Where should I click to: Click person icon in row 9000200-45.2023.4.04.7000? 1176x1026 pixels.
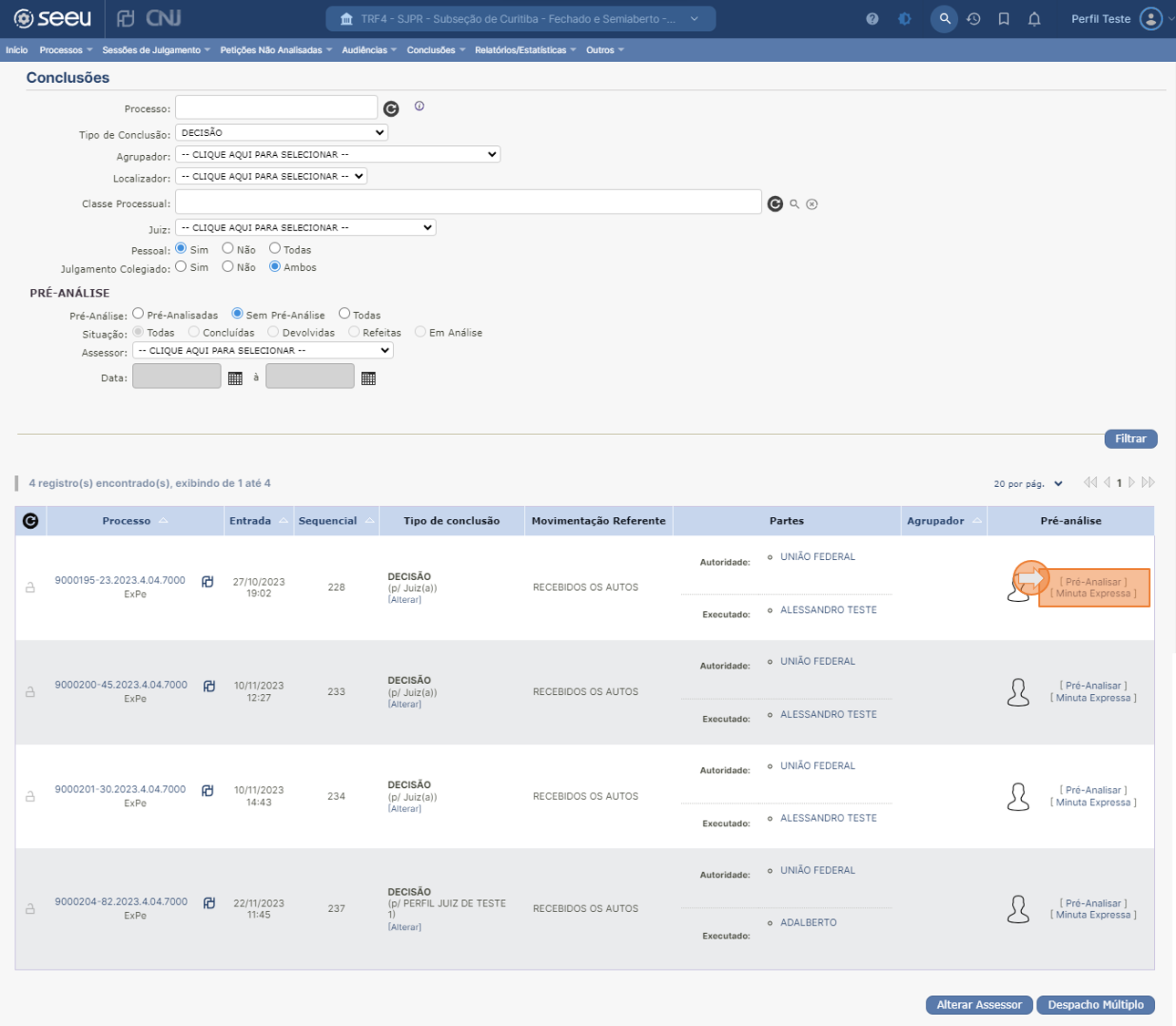(x=1018, y=692)
